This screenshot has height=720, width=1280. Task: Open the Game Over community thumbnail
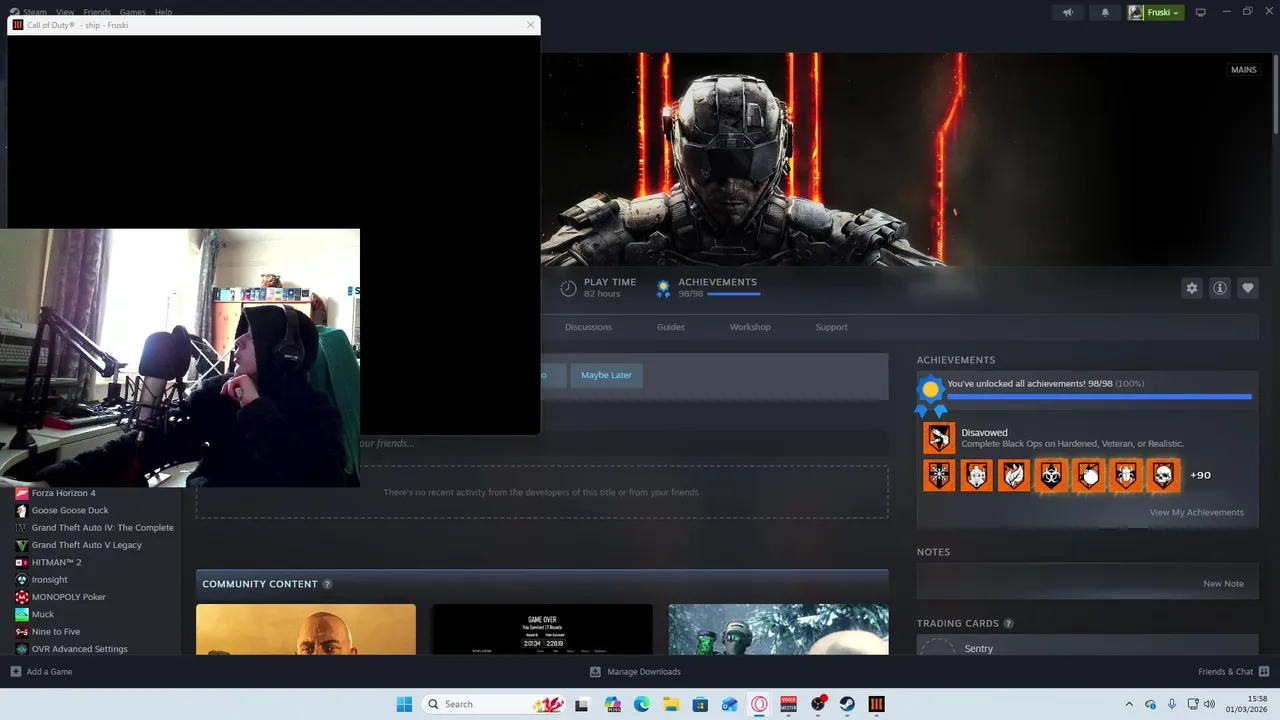click(542, 629)
